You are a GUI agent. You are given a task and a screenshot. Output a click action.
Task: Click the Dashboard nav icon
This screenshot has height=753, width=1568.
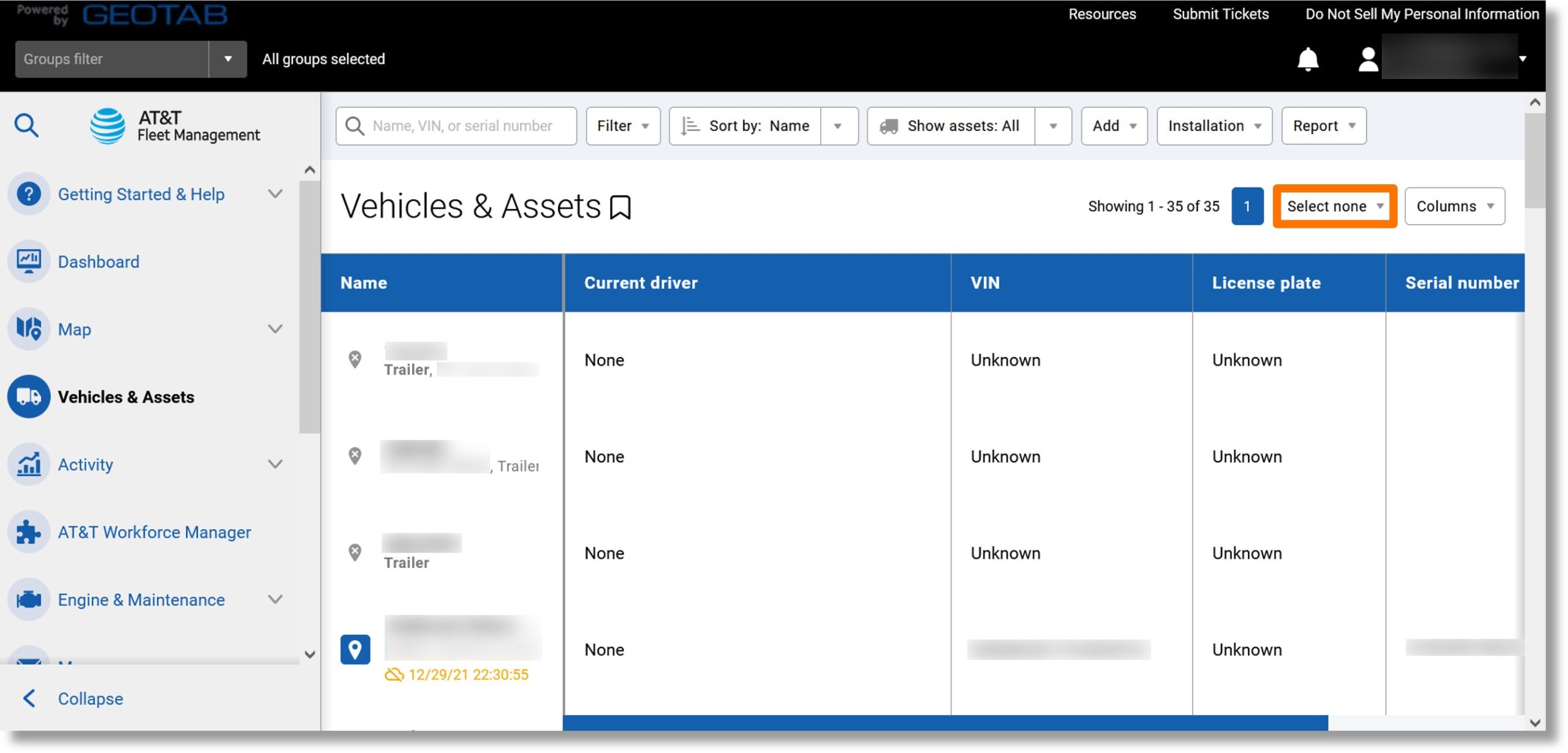coord(29,261)
